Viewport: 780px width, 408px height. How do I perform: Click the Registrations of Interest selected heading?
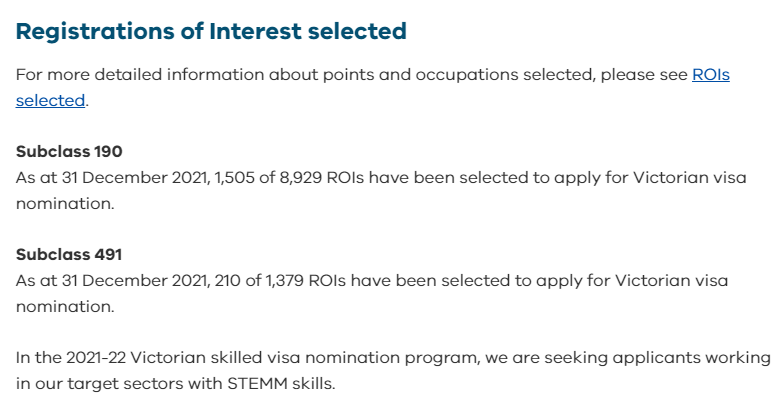pos(211,32)
